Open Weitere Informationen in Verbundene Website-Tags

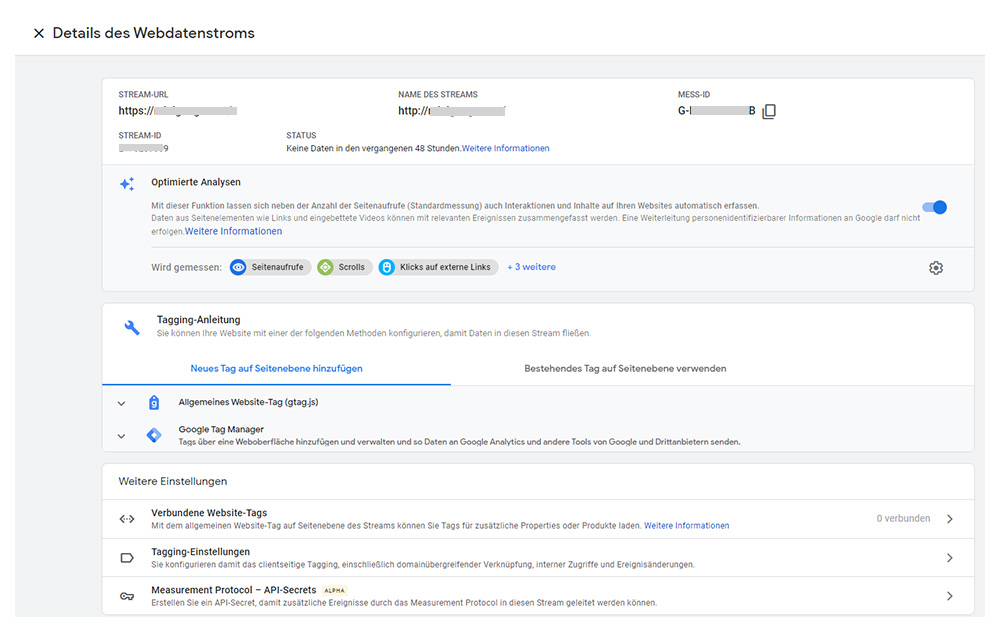(686, 526)
